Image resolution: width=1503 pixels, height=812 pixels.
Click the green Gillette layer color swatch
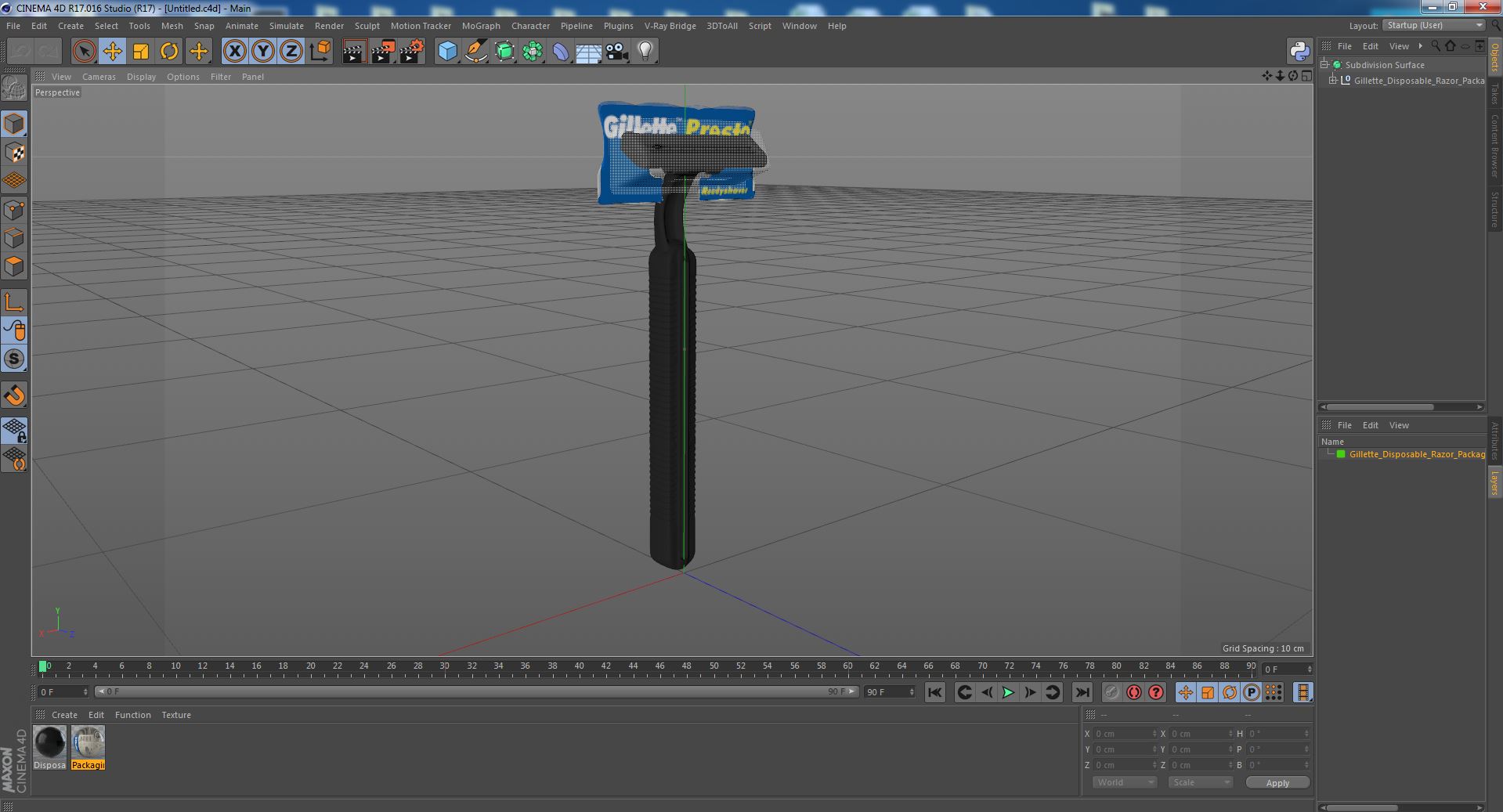pyautogui.click(x=1341, y=454)
